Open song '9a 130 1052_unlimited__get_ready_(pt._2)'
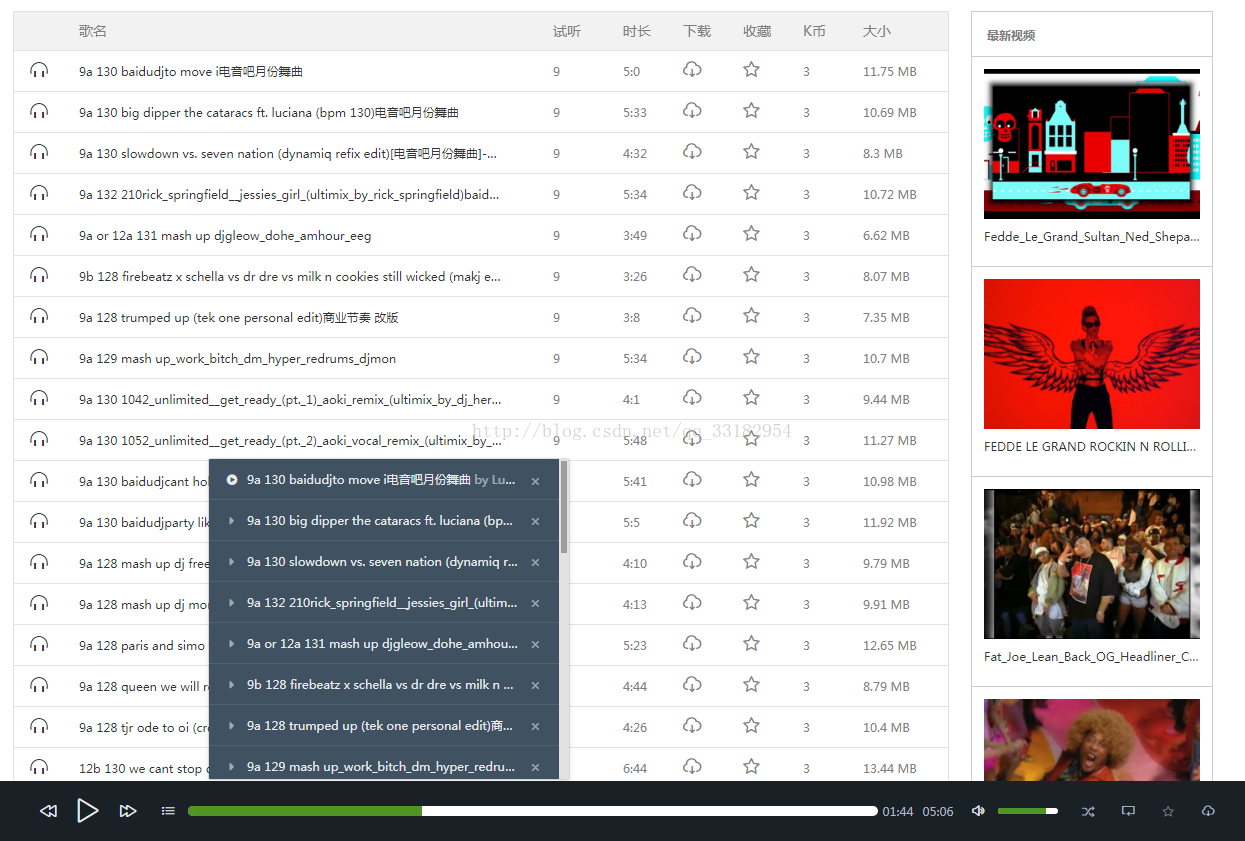This screenshot has height=841, width=1245. (x=290, y=440)
